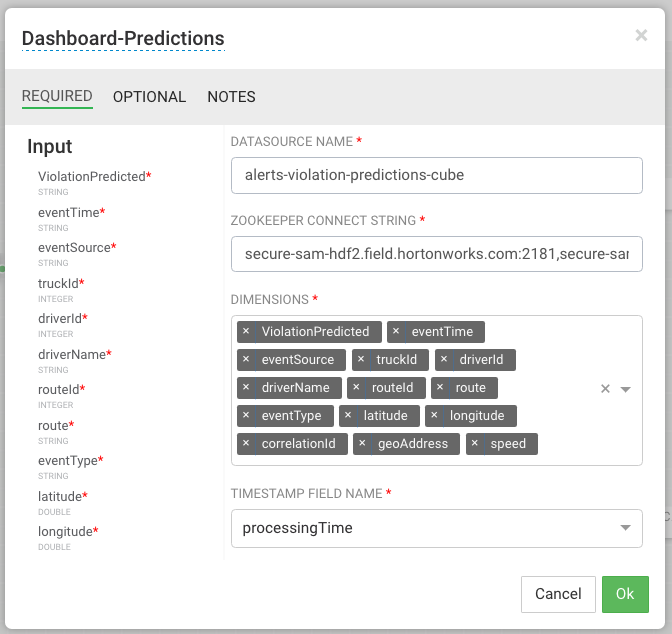Remove the geoAddress dimension tag

coord(362,443)
